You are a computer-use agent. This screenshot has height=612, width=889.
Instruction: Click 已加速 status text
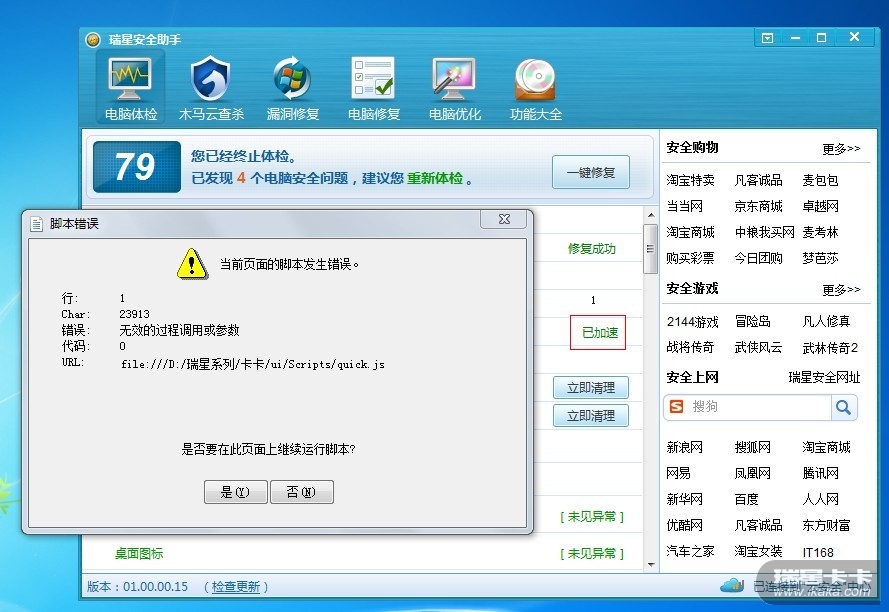point(600,333)
